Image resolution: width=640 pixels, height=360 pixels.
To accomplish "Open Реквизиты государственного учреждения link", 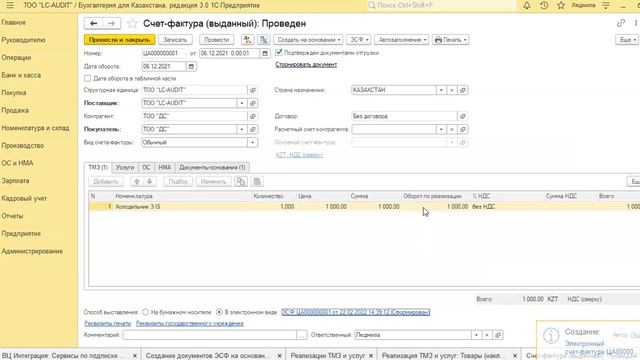I will (190, 323).
